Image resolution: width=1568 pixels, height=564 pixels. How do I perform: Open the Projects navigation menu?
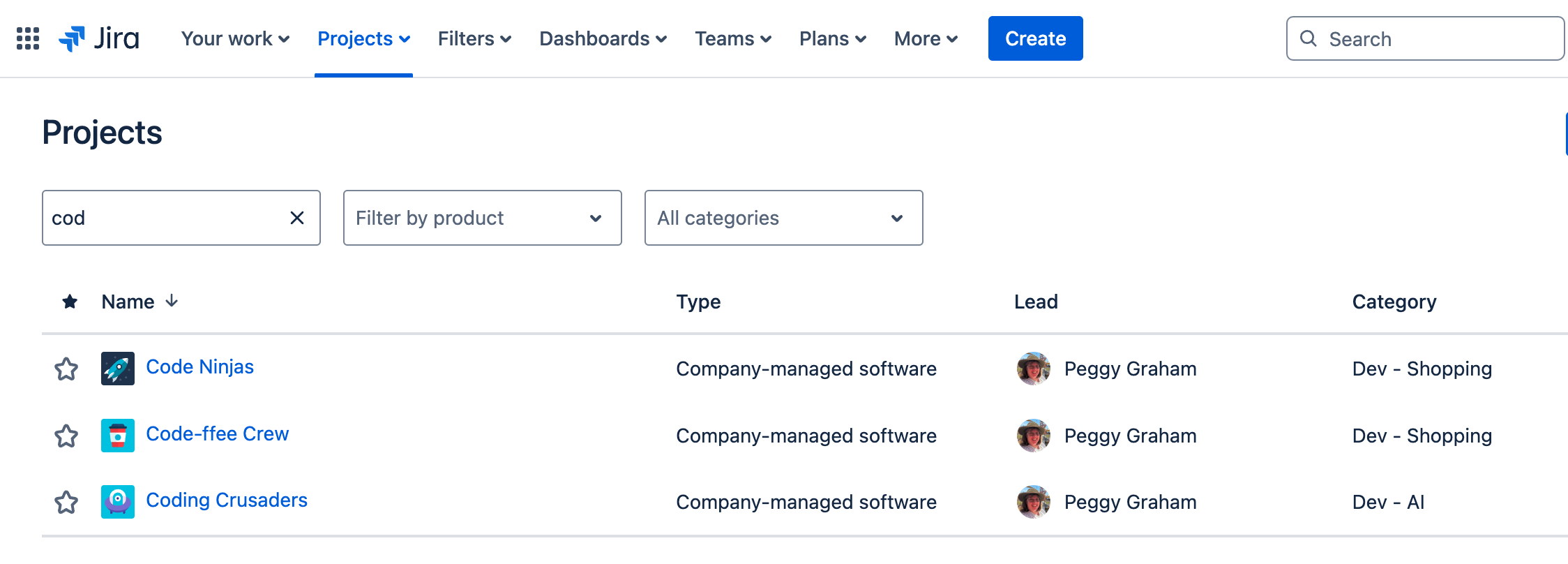click(363, 38)
